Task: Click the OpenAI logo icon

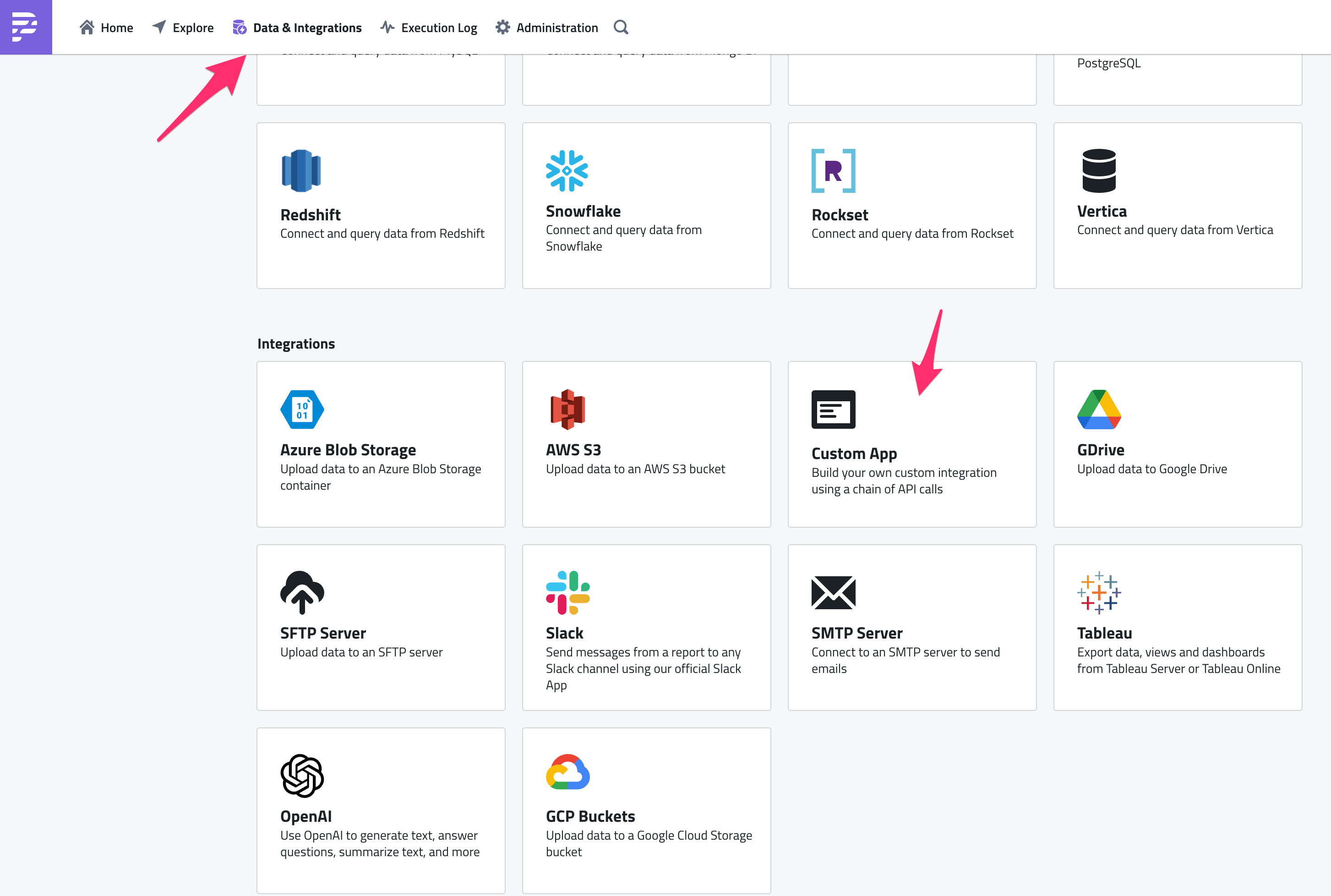Action: (x=302, y=776)
